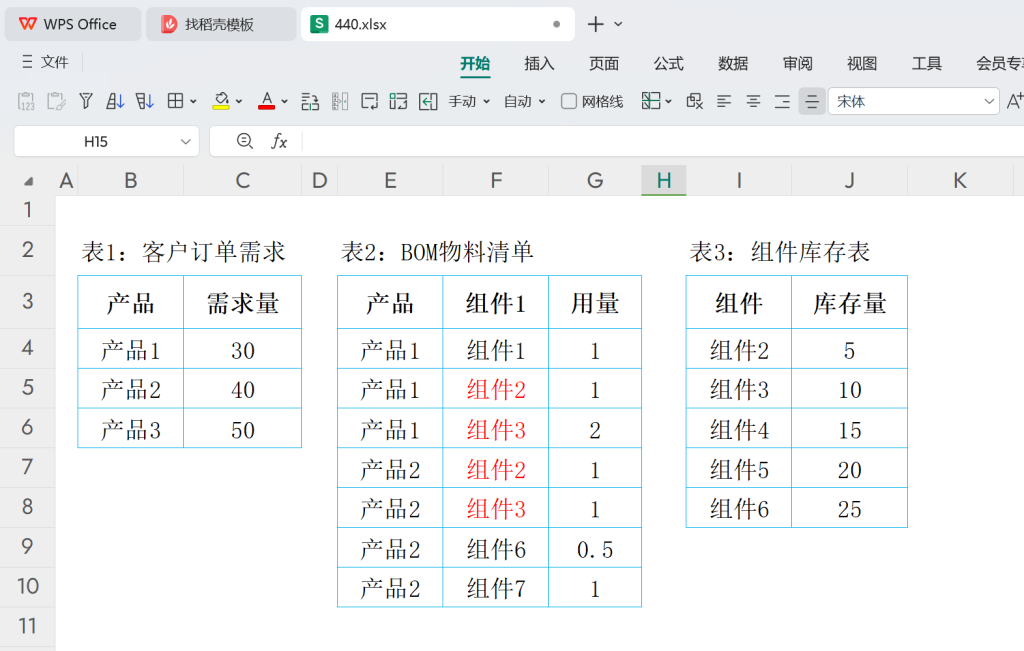Select the 440.xlsx document tab

(x=438, y=24)
